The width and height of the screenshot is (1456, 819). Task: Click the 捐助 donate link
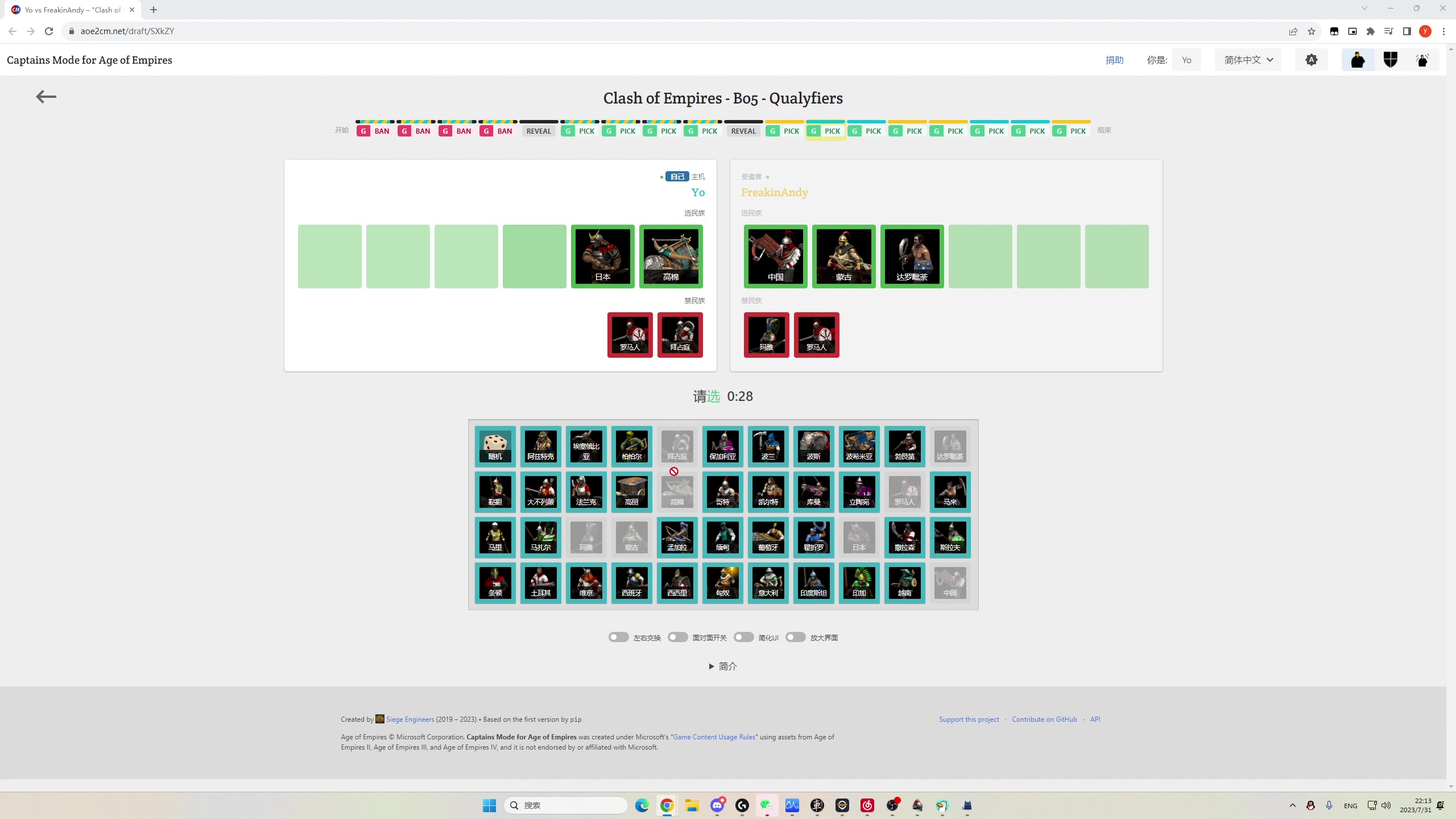tap(1114, 60)
